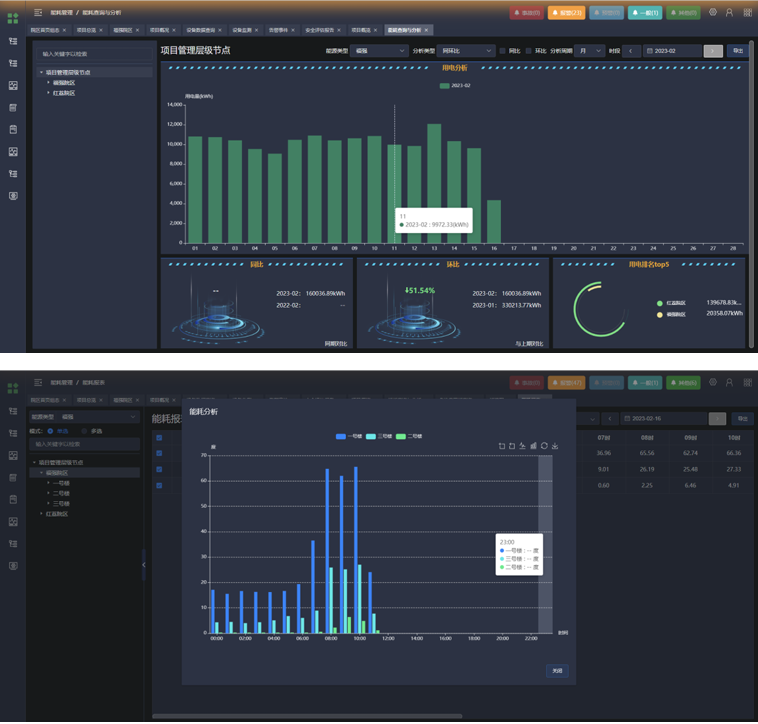
Task: Toggle checkbox of the row showing 9.01
Action: click(159, 469)
